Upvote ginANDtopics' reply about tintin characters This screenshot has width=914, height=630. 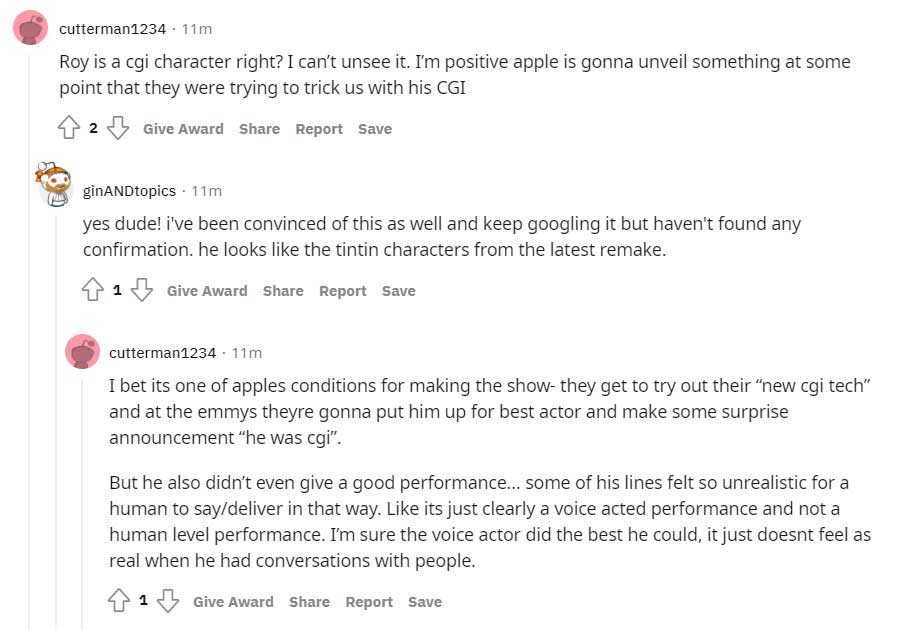pos(93,290)
